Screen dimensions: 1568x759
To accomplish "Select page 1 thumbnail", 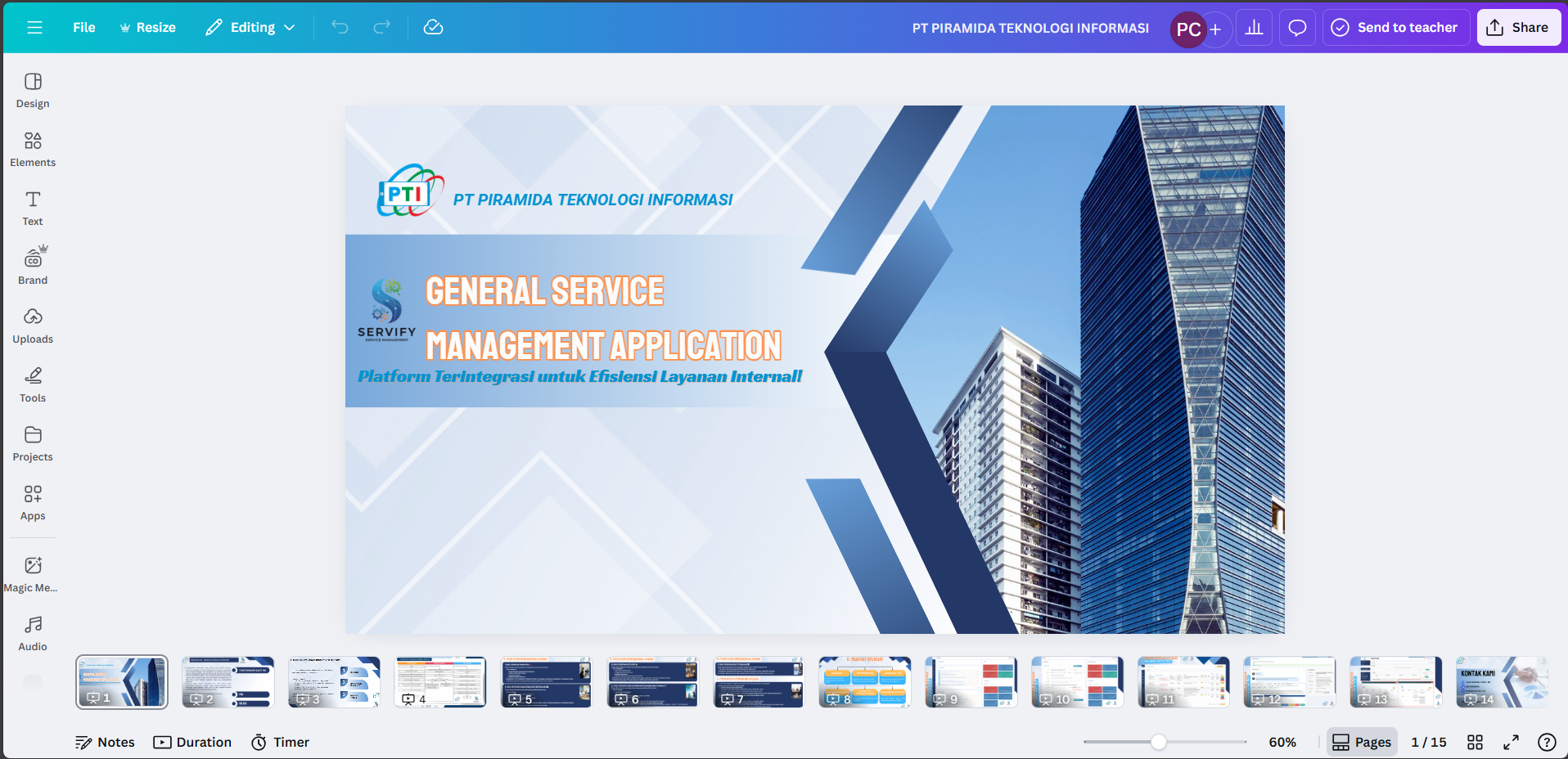I will (x=122, y=681).
